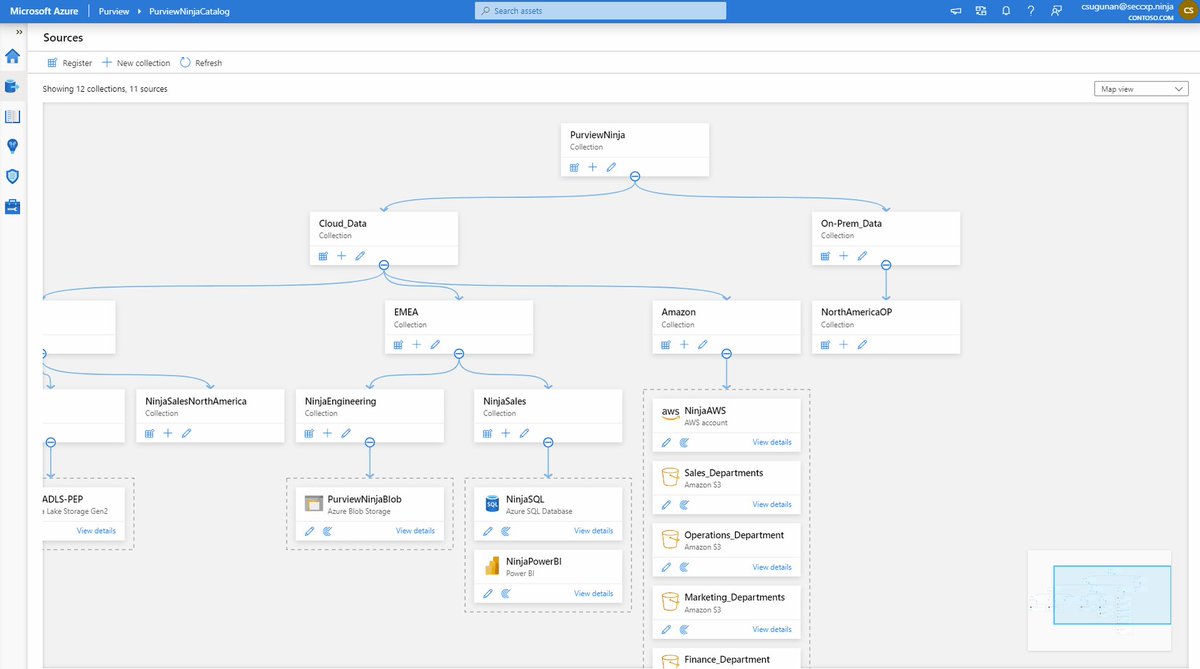Collapse the Cloud_Data collection children

[x=383, y=265]
